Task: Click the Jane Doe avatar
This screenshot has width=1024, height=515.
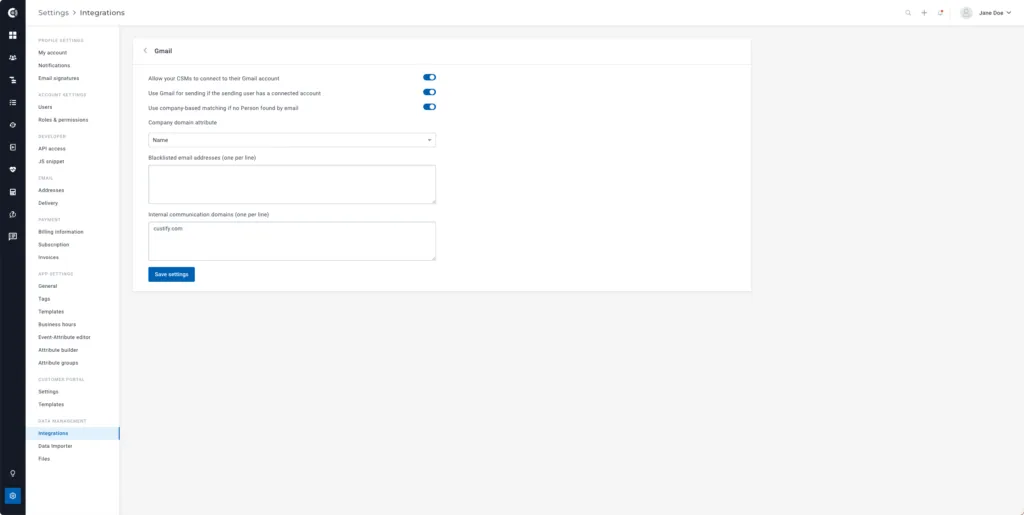Action: coord(967,12)
